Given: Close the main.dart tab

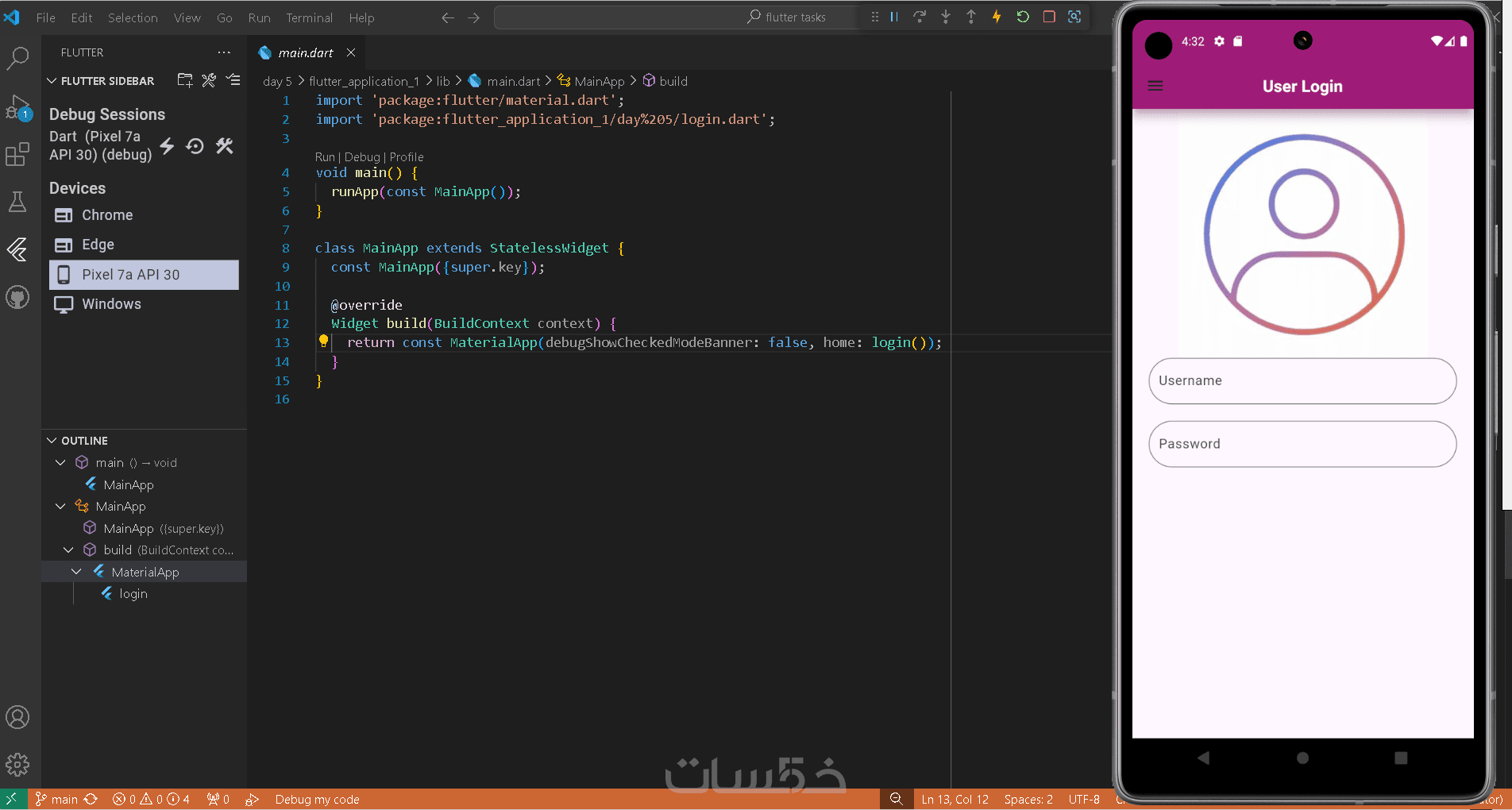Looking at the screenshot, I should coord(350,52).
